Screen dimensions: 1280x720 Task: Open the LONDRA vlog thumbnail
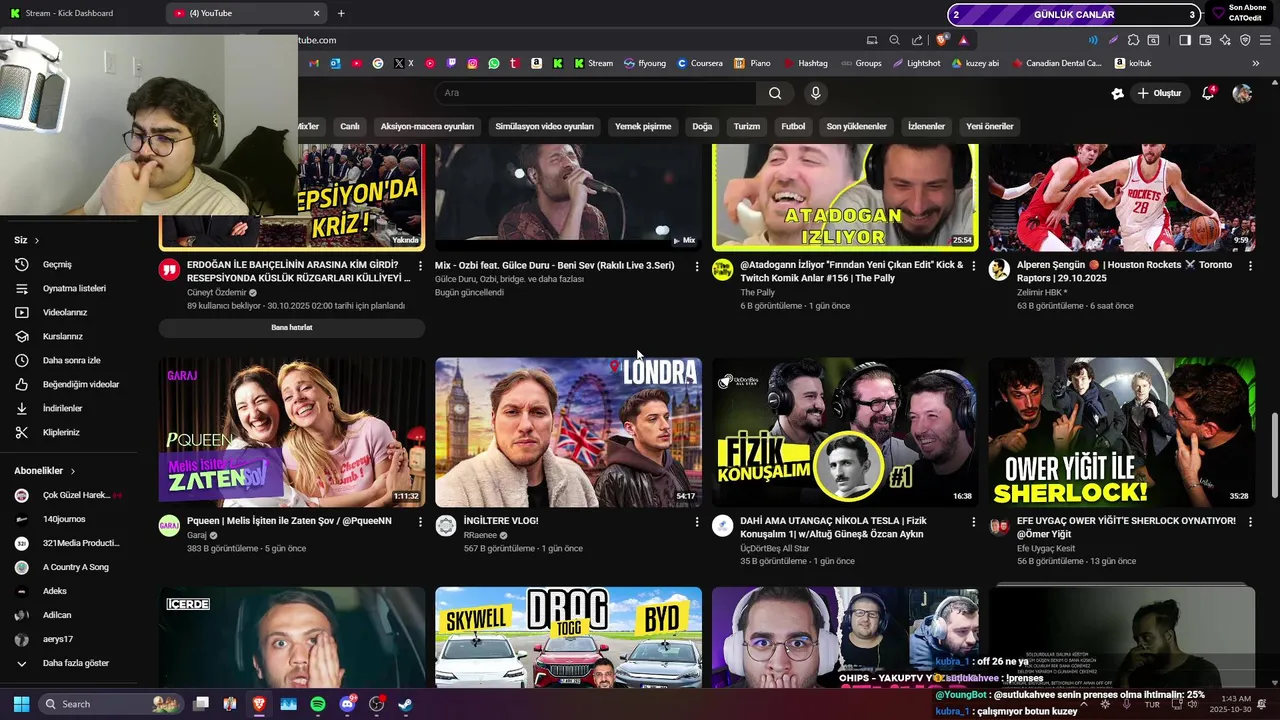[x=568, y=432]
